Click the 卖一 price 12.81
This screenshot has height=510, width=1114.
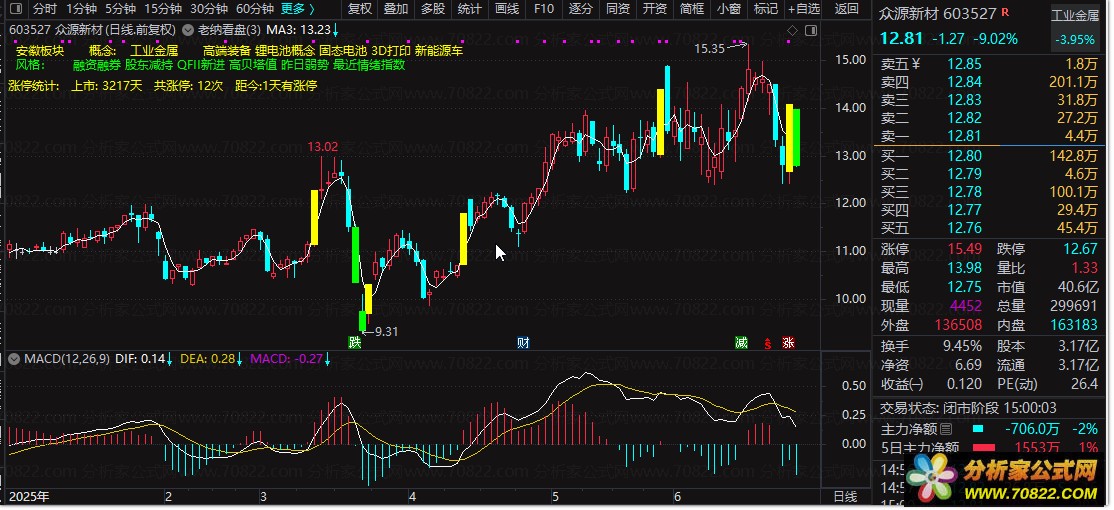tap(965, 136)
